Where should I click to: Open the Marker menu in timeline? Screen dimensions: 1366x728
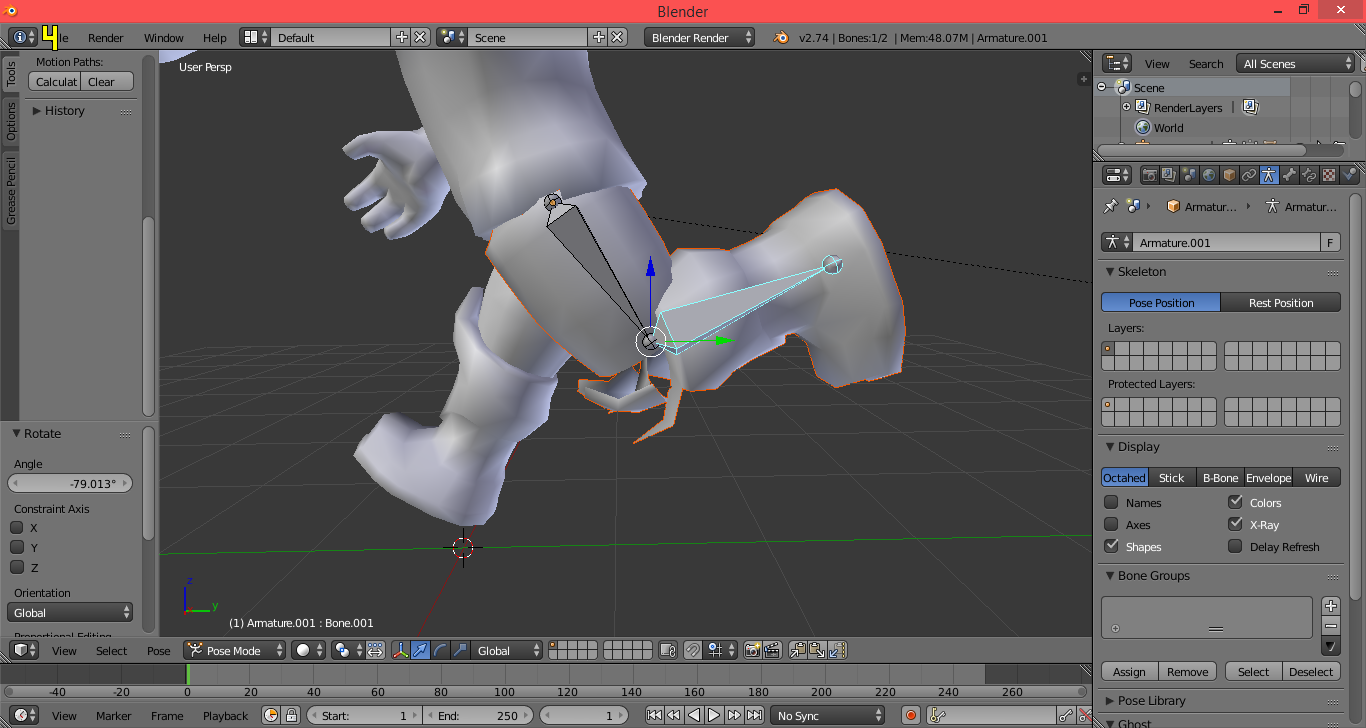[114, 715]
